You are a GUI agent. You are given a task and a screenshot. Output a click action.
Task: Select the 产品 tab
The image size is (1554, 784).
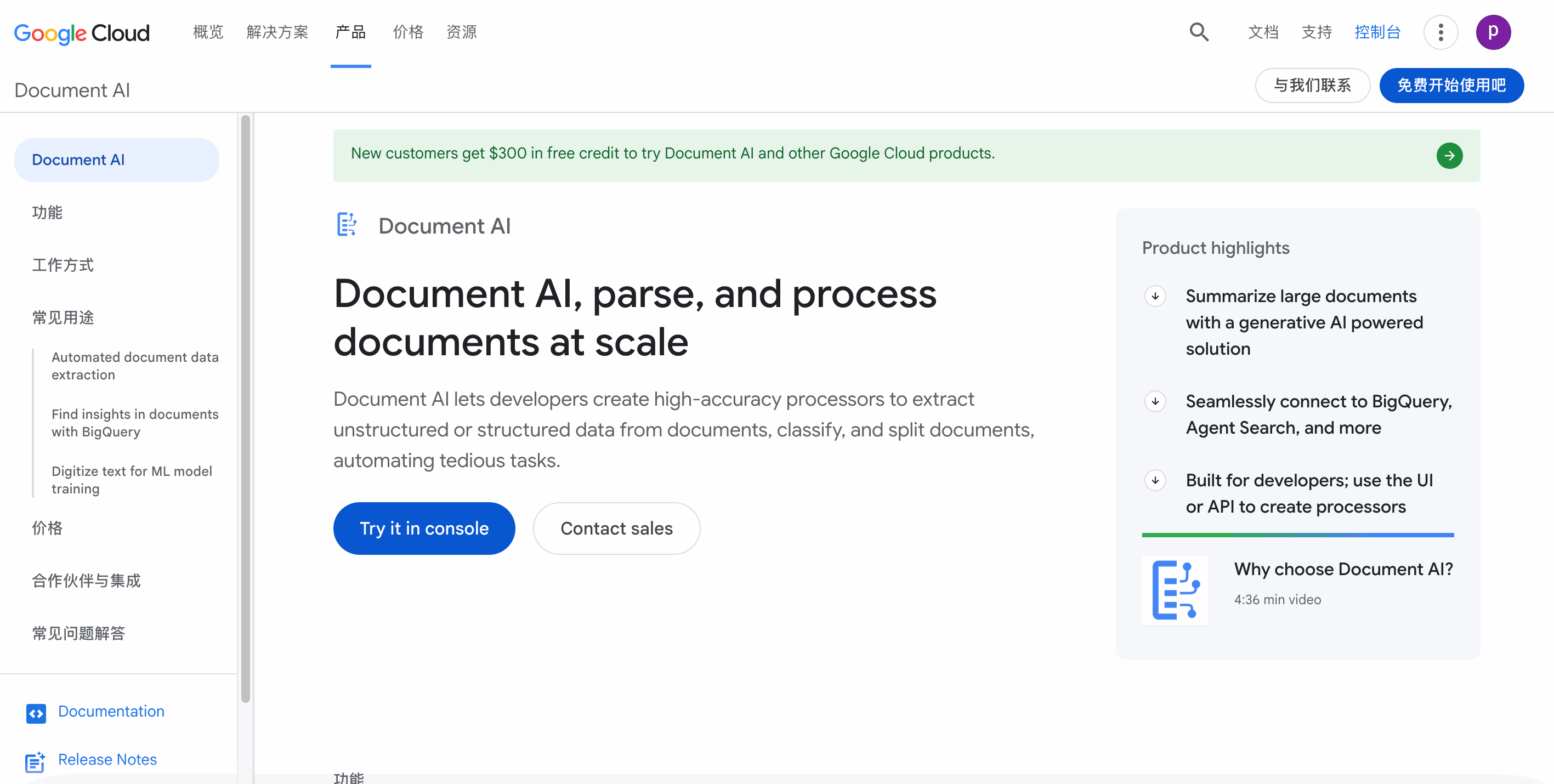click(x=350, y=32)
